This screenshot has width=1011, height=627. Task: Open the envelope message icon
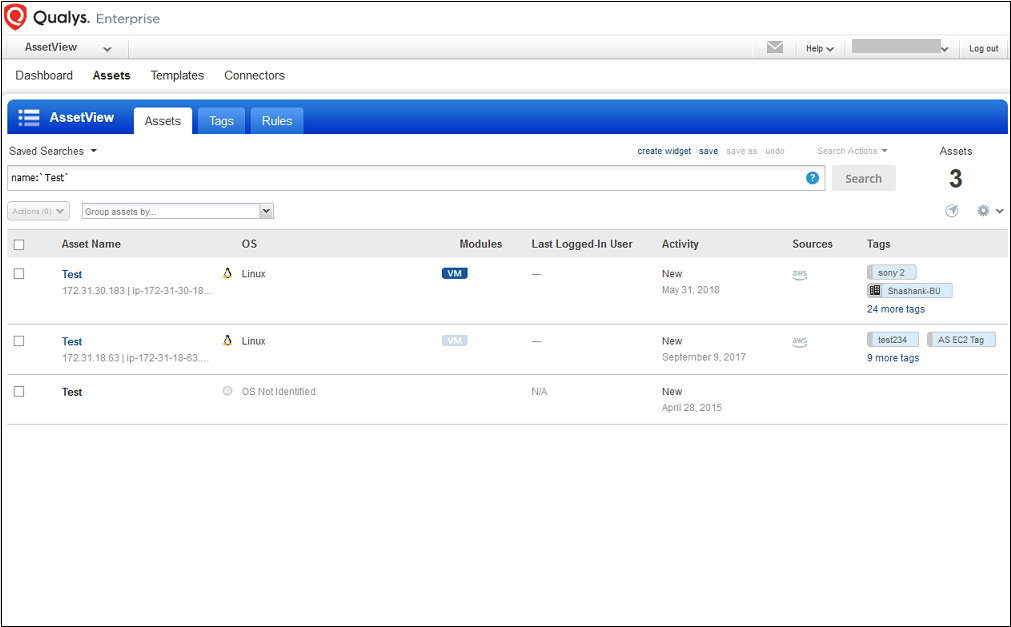click(x=774, y=47)
